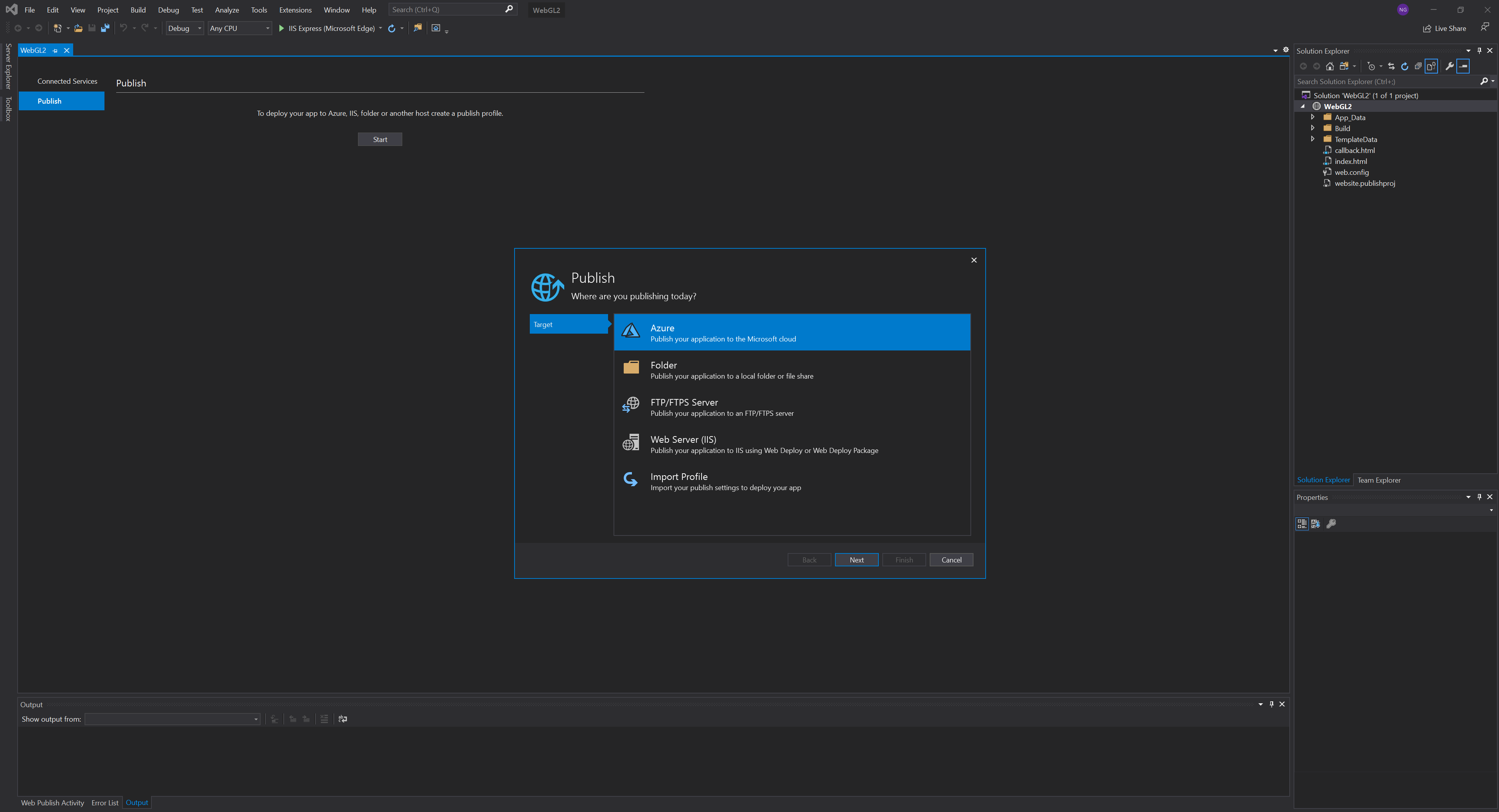Click Open File folder icon in toolbar
Image resolution: width=1499 pixels, height=812 pixels.
click(x=78, y=28)
